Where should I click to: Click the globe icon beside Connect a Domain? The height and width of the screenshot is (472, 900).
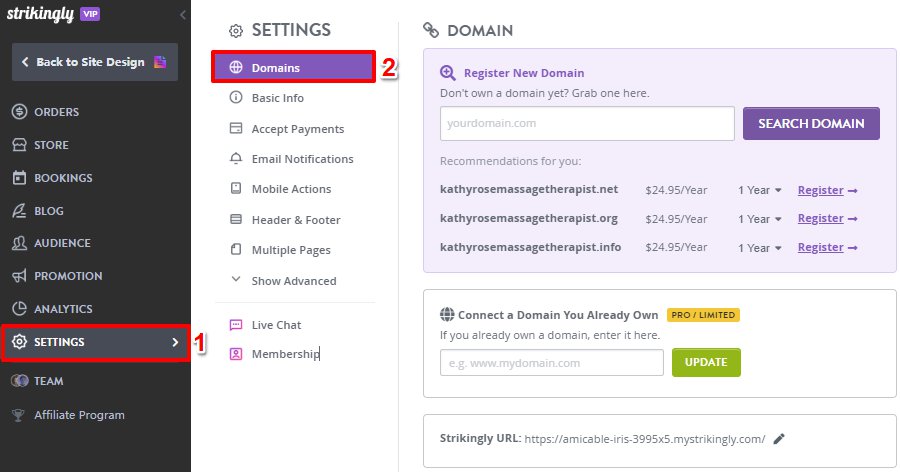[447, 314]
